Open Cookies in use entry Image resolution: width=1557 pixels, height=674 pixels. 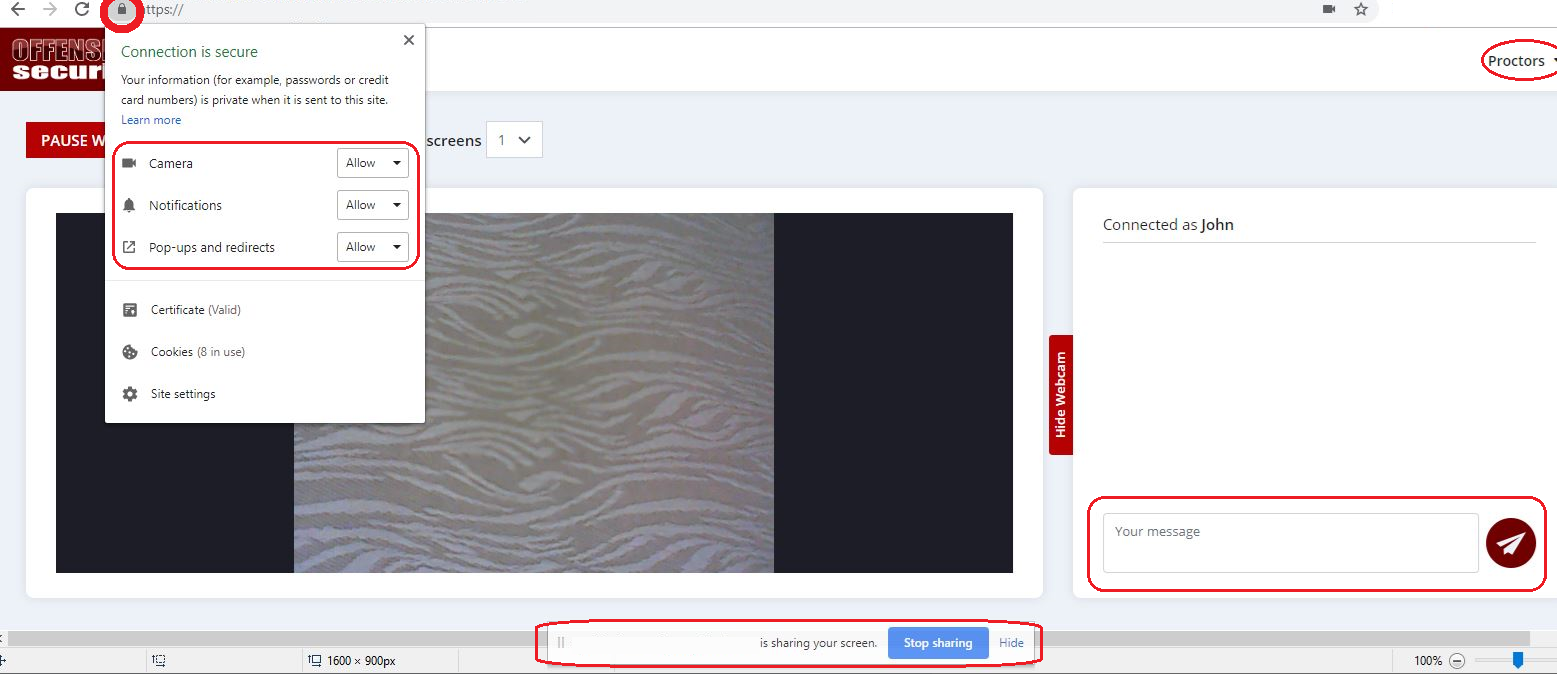pos(197,352)
